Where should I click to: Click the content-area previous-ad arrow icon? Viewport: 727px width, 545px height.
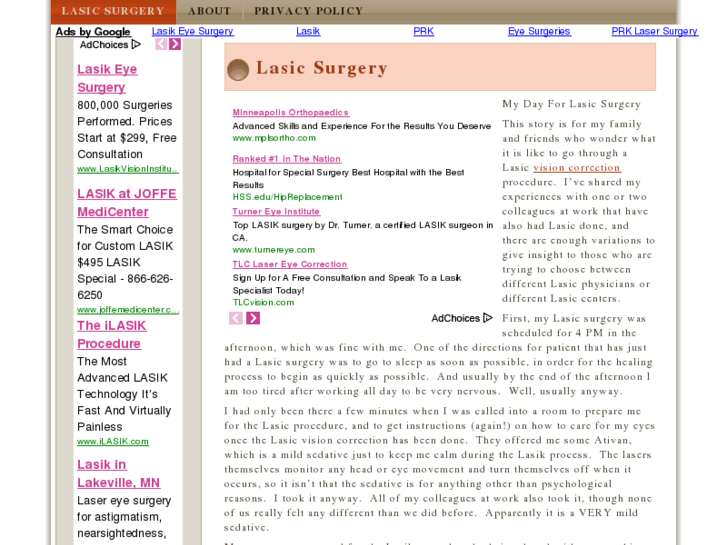pyautogui.click(x=236, y=318)
